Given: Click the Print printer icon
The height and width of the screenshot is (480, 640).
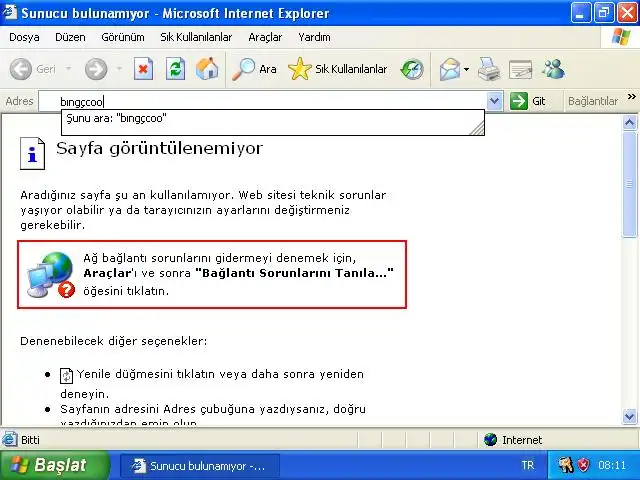Looking at the screenshot, I should click(489, 69).
